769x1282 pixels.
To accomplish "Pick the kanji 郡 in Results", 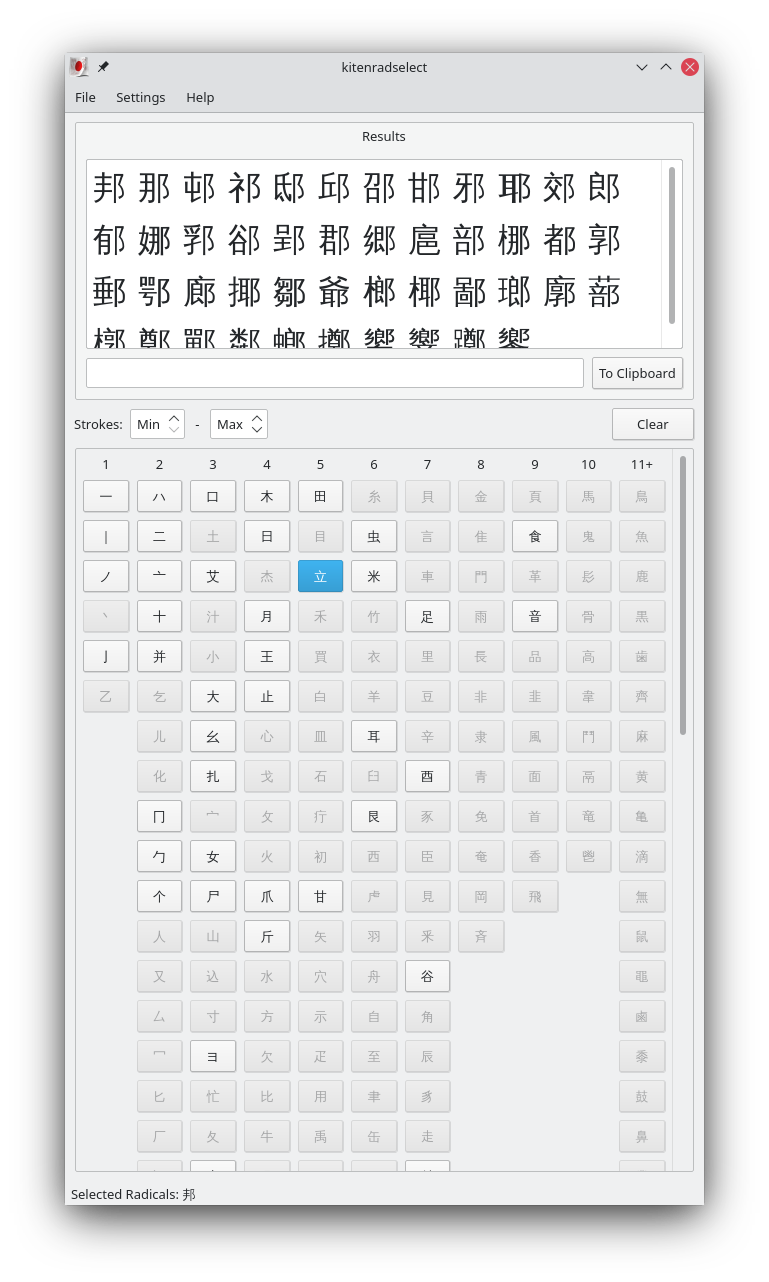I will tap(334, 240).
